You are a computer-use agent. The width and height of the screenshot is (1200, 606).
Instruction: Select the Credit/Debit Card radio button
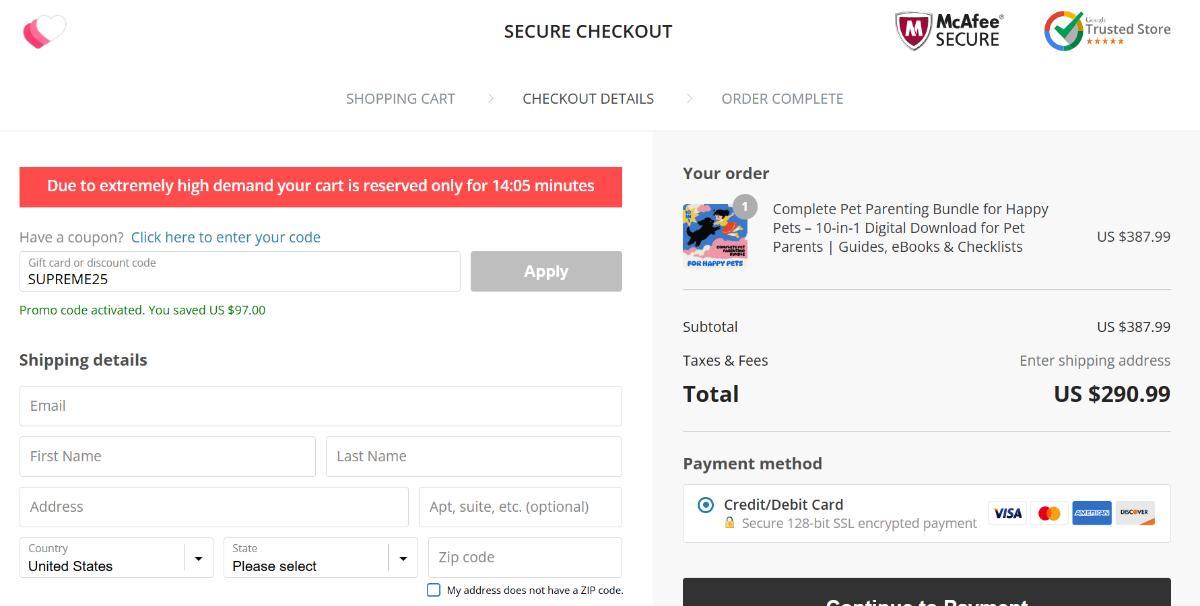(706, 505)
